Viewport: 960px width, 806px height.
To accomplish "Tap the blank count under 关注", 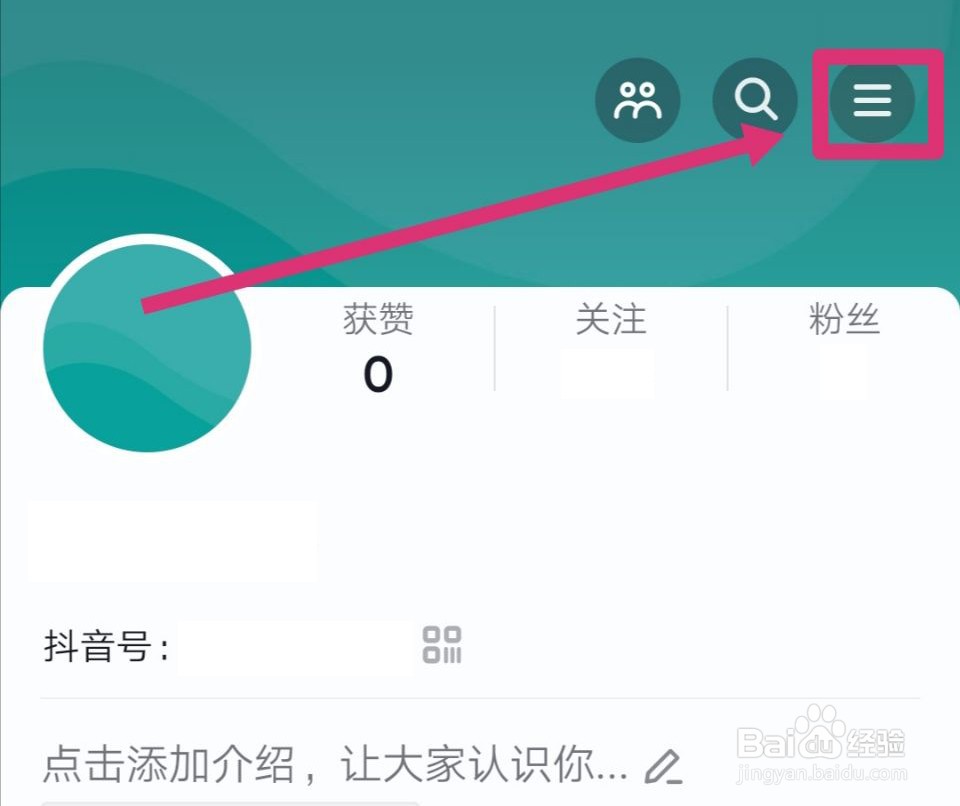I will click(x=607, y=374).
